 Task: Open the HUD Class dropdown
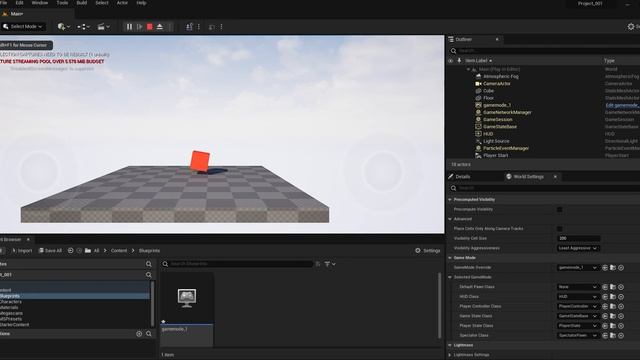[578, 297]
